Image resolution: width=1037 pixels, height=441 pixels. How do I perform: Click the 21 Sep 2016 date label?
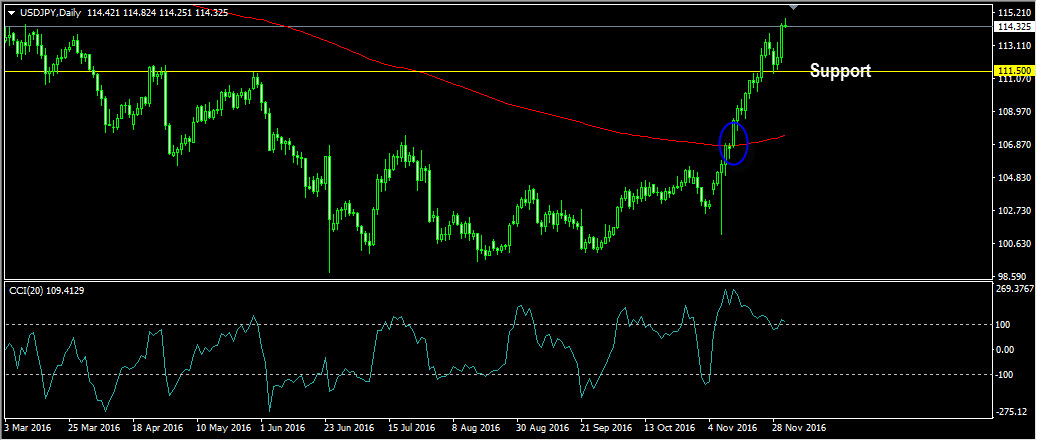click(606, 428)
